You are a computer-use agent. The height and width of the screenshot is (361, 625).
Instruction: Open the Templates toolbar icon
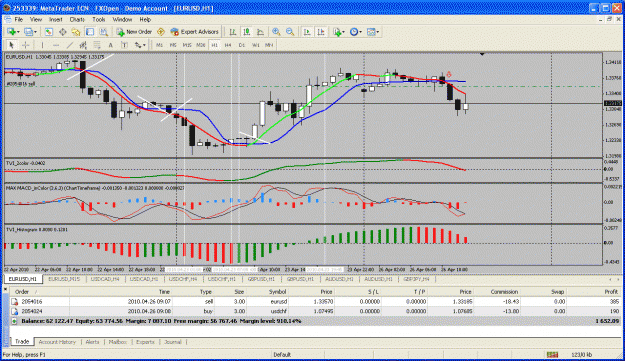coord(371,32)
